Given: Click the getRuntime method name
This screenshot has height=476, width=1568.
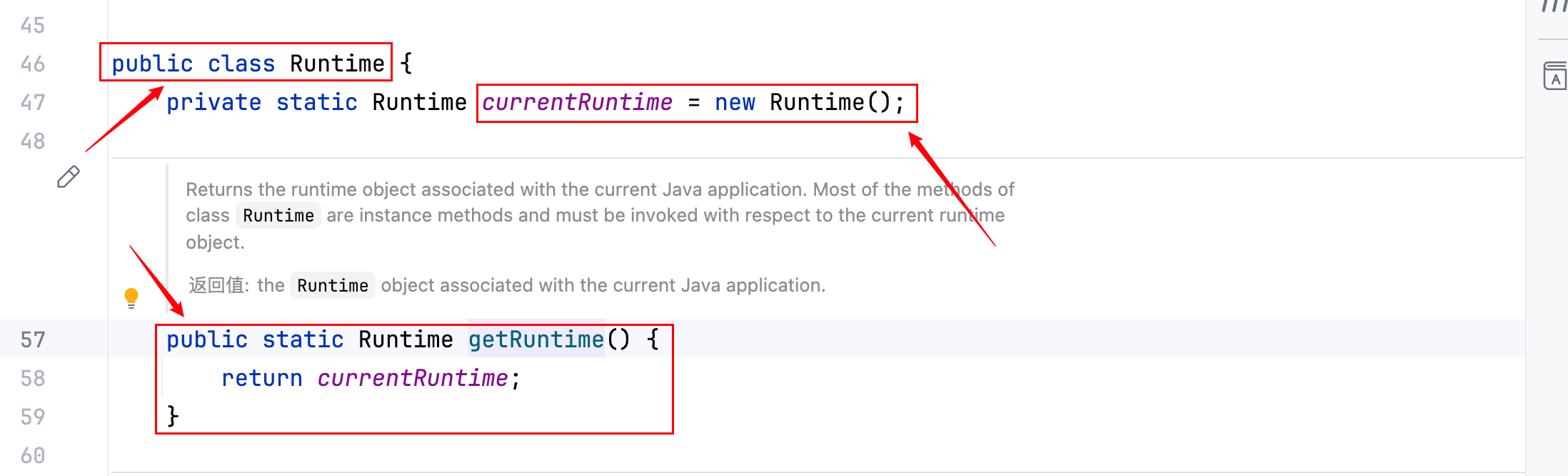Looking at the screenshot, I should pos(536,339).
